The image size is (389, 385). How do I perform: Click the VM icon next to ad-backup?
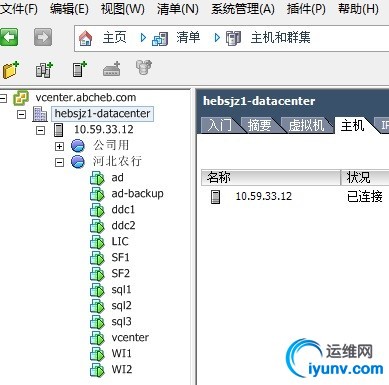tap(97, 194)
